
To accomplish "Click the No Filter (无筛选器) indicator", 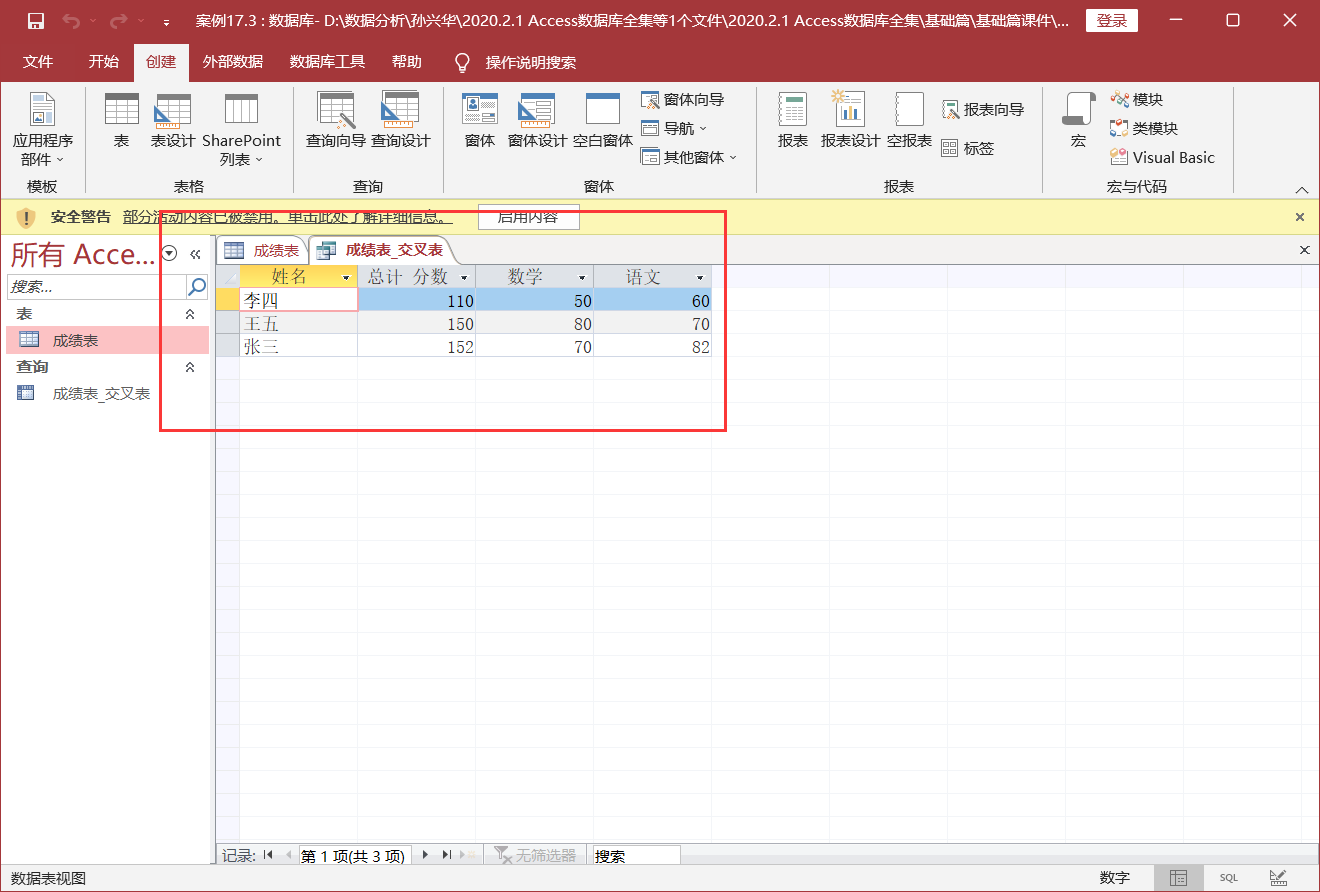I will tap(536, 855).
